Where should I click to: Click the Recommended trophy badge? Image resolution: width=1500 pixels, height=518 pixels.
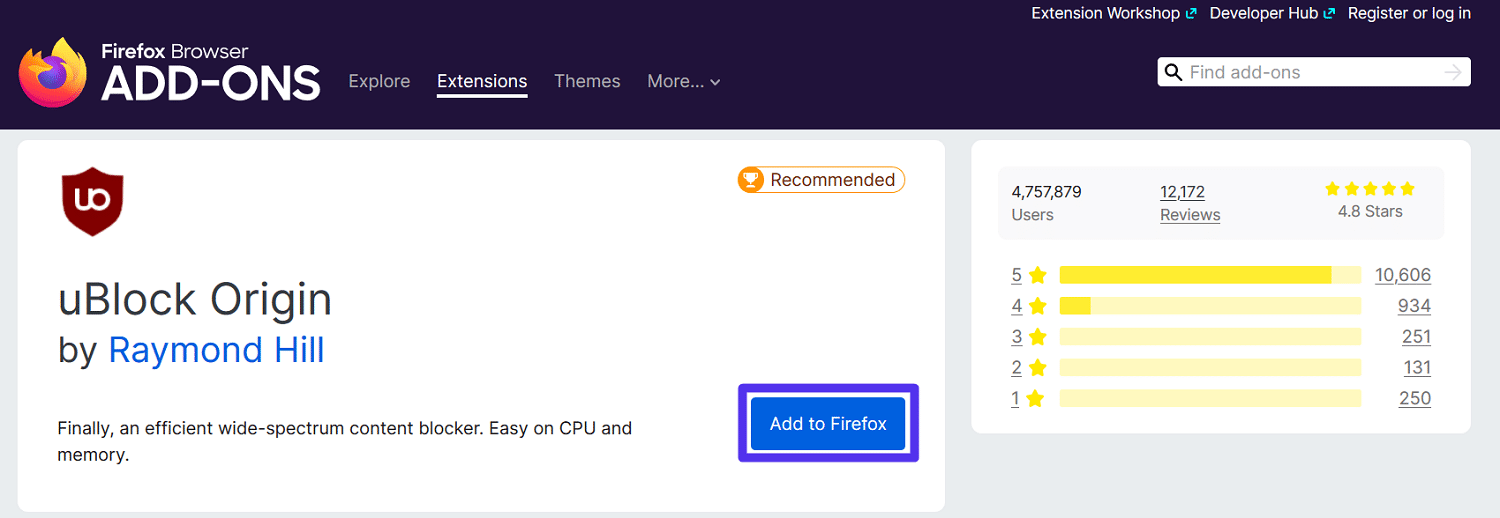tap(821, 180)
